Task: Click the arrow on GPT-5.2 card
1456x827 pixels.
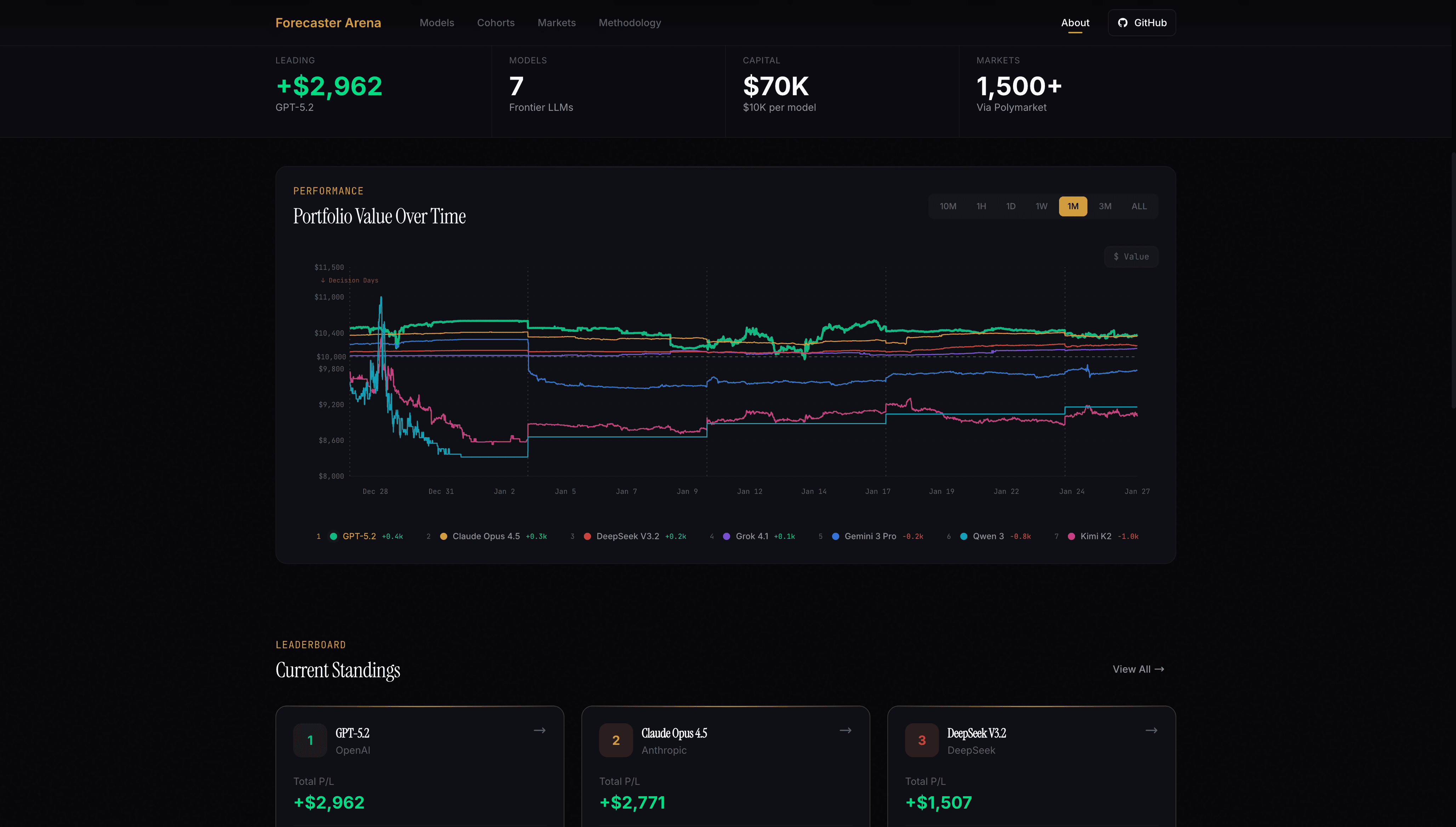Action: pyautogui.click(x=540, y=730)
